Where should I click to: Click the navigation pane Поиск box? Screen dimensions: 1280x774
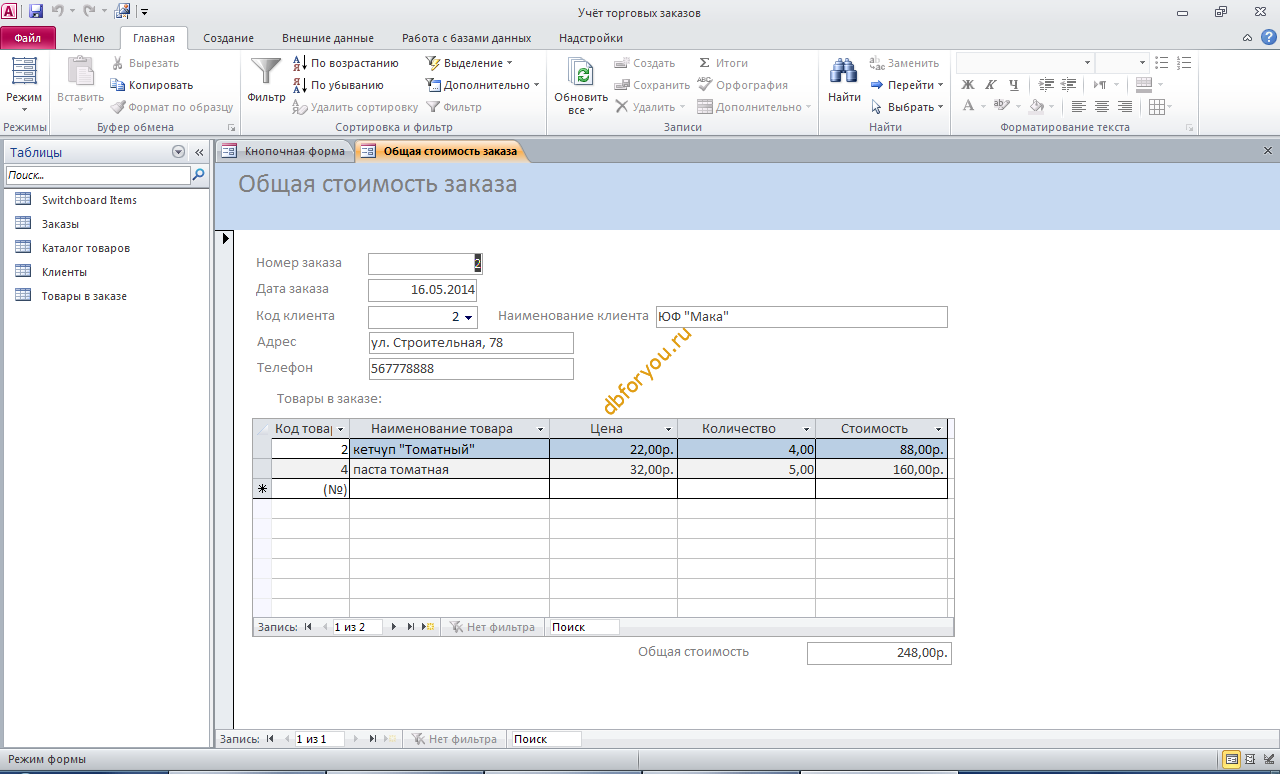pos(98,175)
